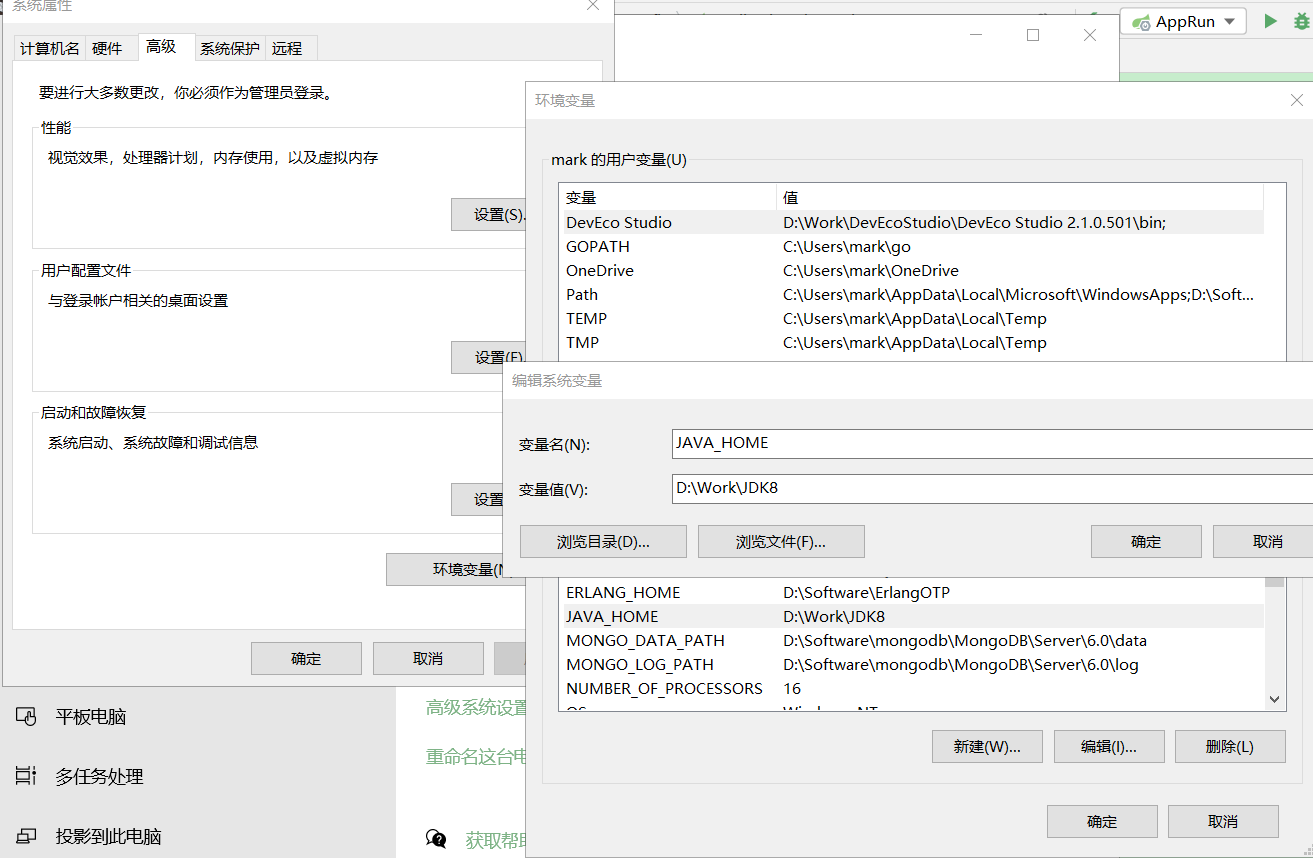Click the Get help chat icon
Image resolution: width=1313 pixels, height=858 pixels.
(x=436, y=839)
